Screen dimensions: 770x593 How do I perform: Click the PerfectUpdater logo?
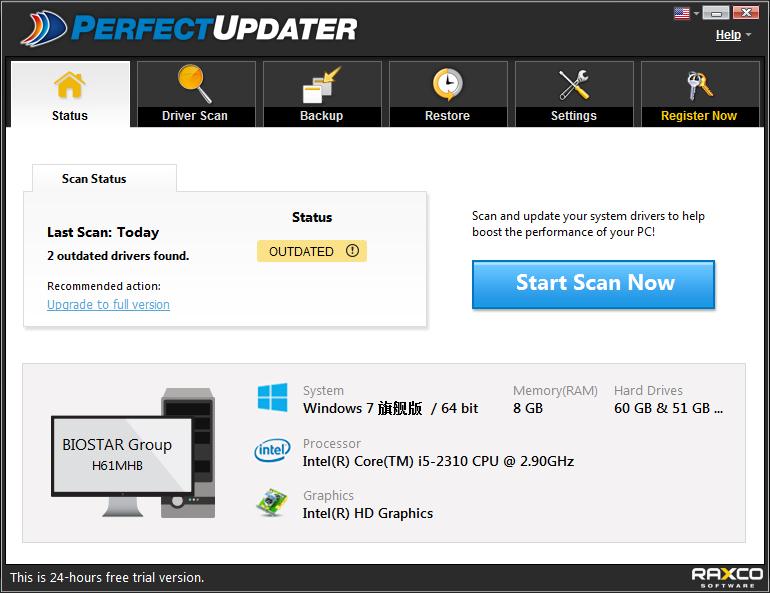[189, 28]
